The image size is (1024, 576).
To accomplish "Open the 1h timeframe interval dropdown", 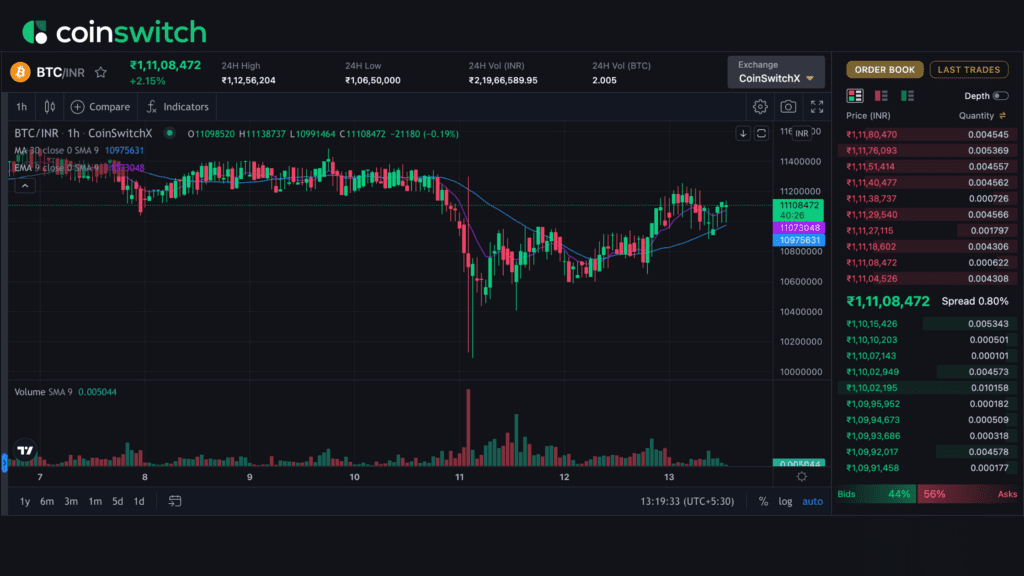I will tap(21, 107).
